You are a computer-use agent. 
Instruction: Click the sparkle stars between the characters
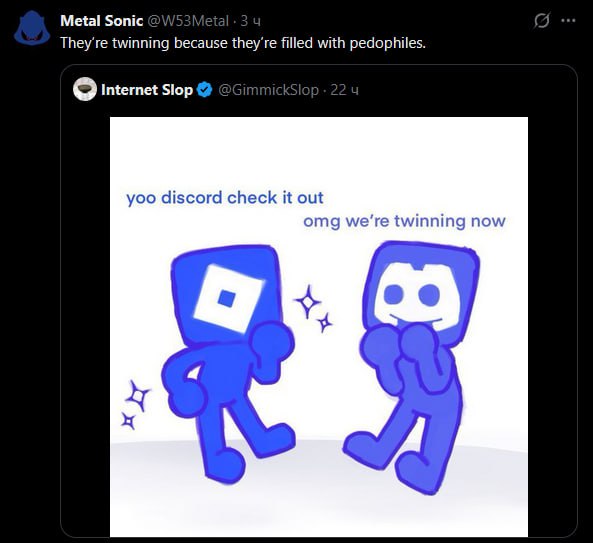click(x=314, y=309)
